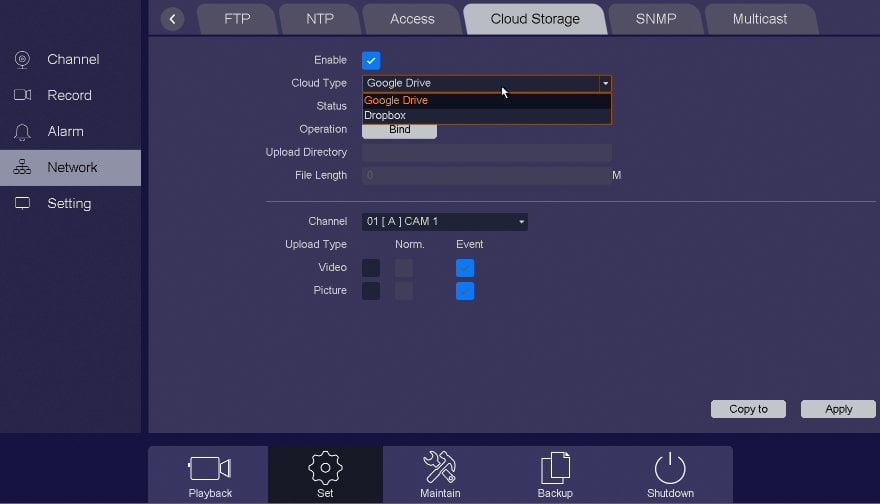Open Playback from the bottom bar

[x=209, y=475]
